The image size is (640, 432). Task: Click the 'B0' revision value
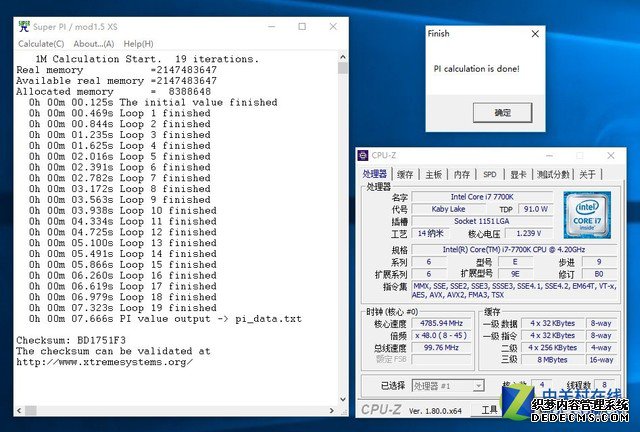pyautogui.click(x=599, y=274)
